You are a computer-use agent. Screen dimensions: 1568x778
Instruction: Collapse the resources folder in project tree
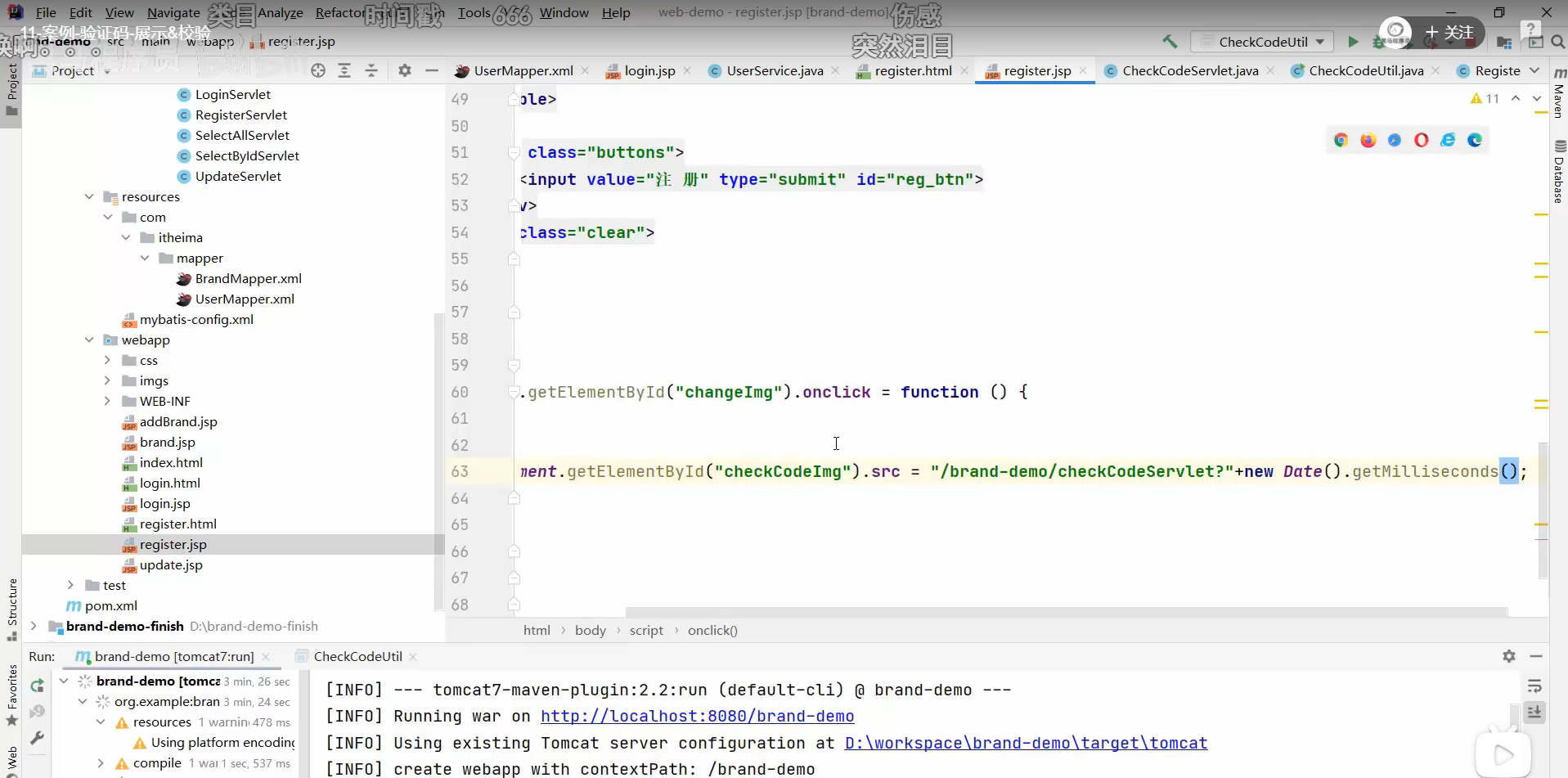point(89,196)
